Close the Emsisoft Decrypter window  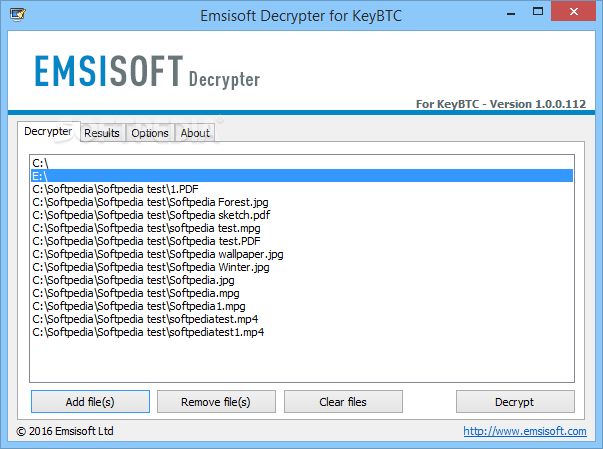[x=573, y=12]
